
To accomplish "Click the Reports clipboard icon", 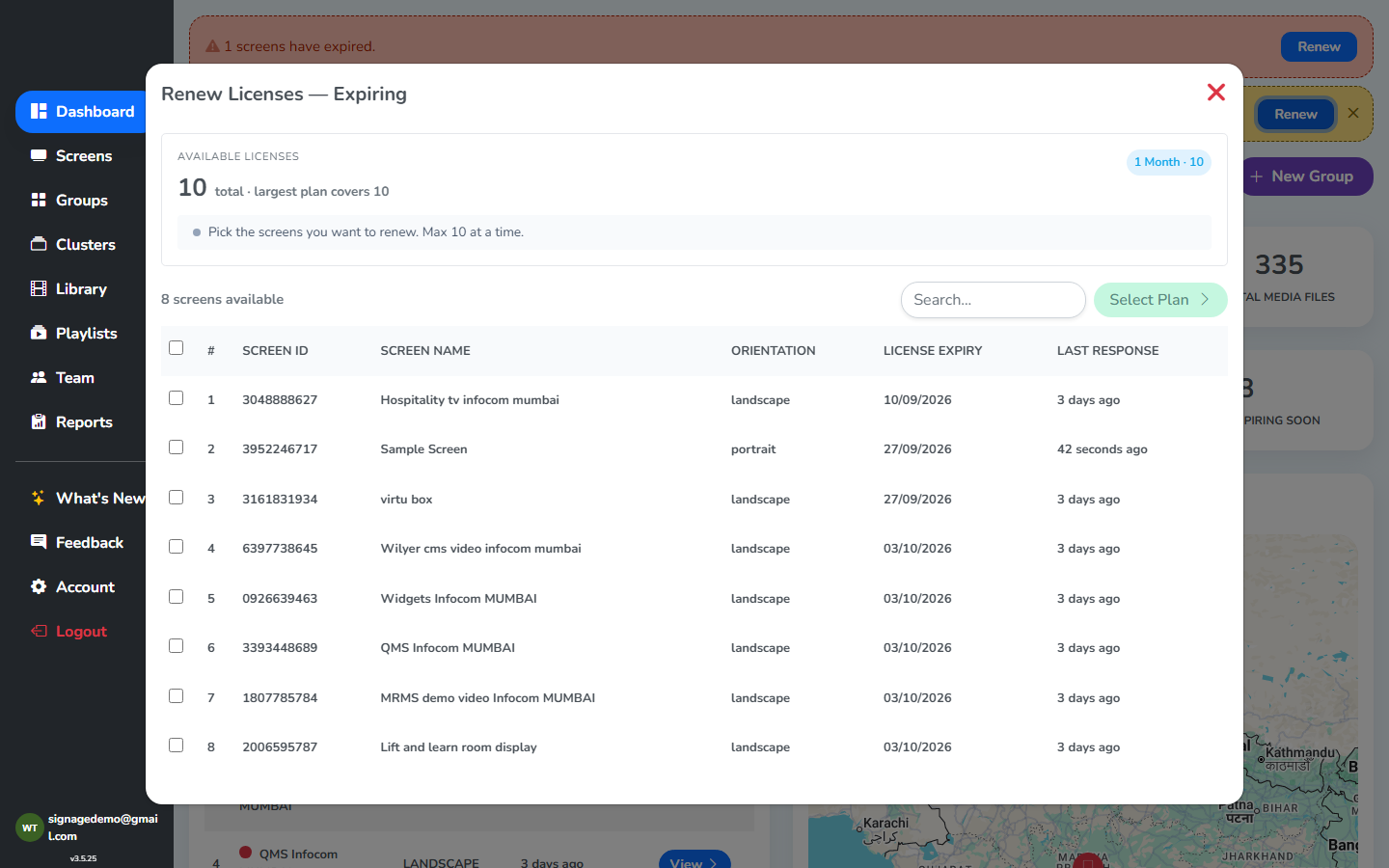I will tap(39, 421).
